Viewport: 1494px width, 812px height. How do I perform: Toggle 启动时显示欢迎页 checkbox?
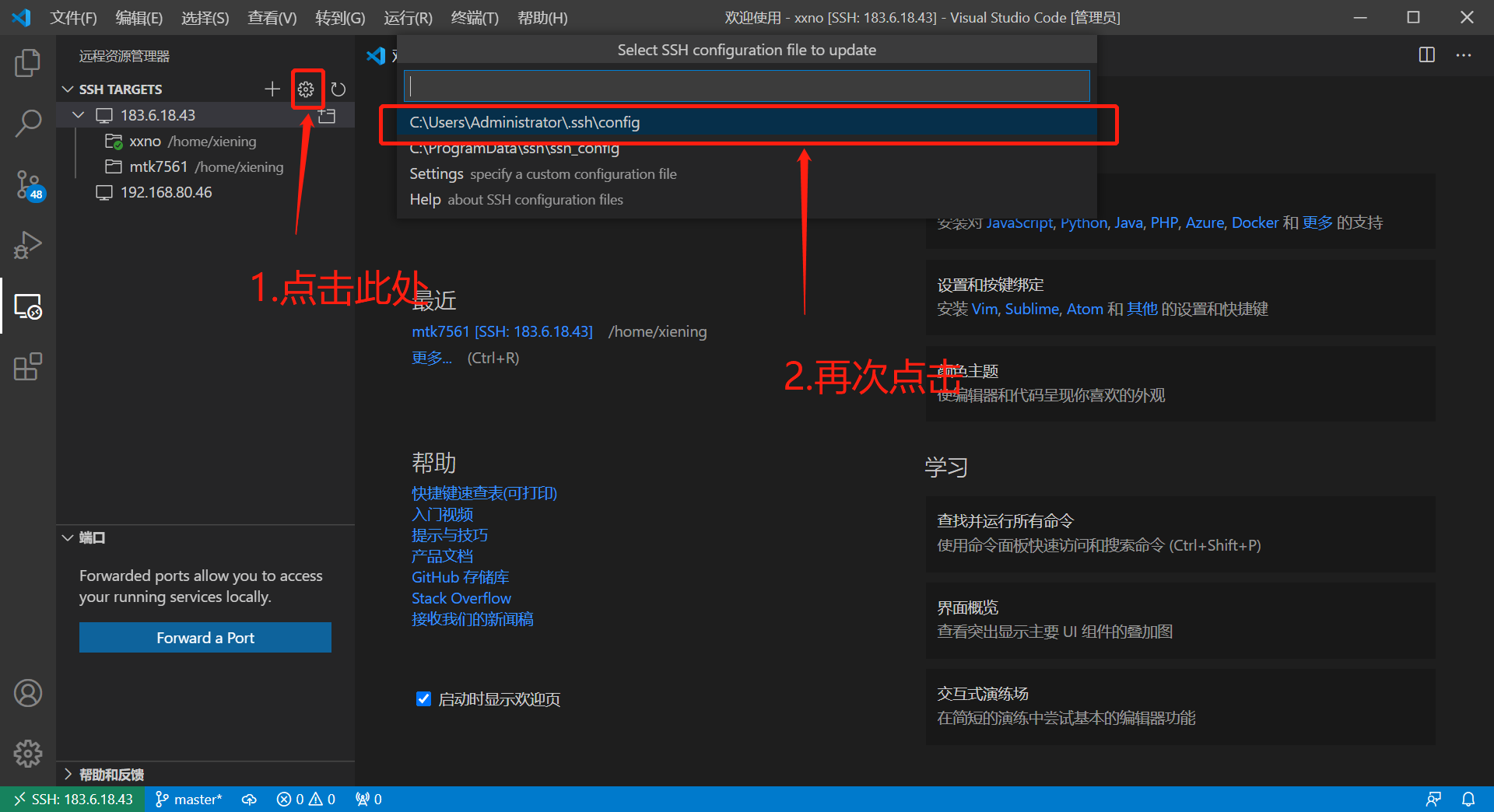pos(423,698)
